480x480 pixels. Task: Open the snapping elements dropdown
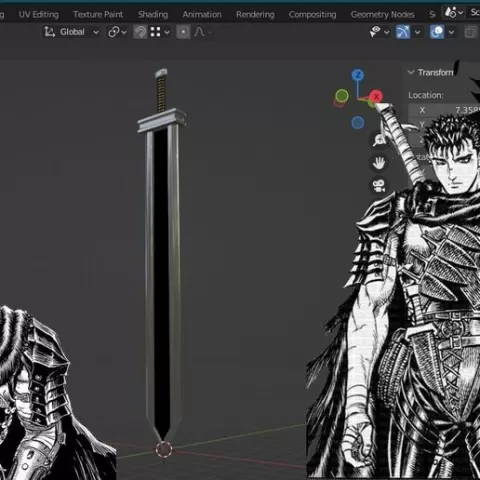click(x=160, y=32)
